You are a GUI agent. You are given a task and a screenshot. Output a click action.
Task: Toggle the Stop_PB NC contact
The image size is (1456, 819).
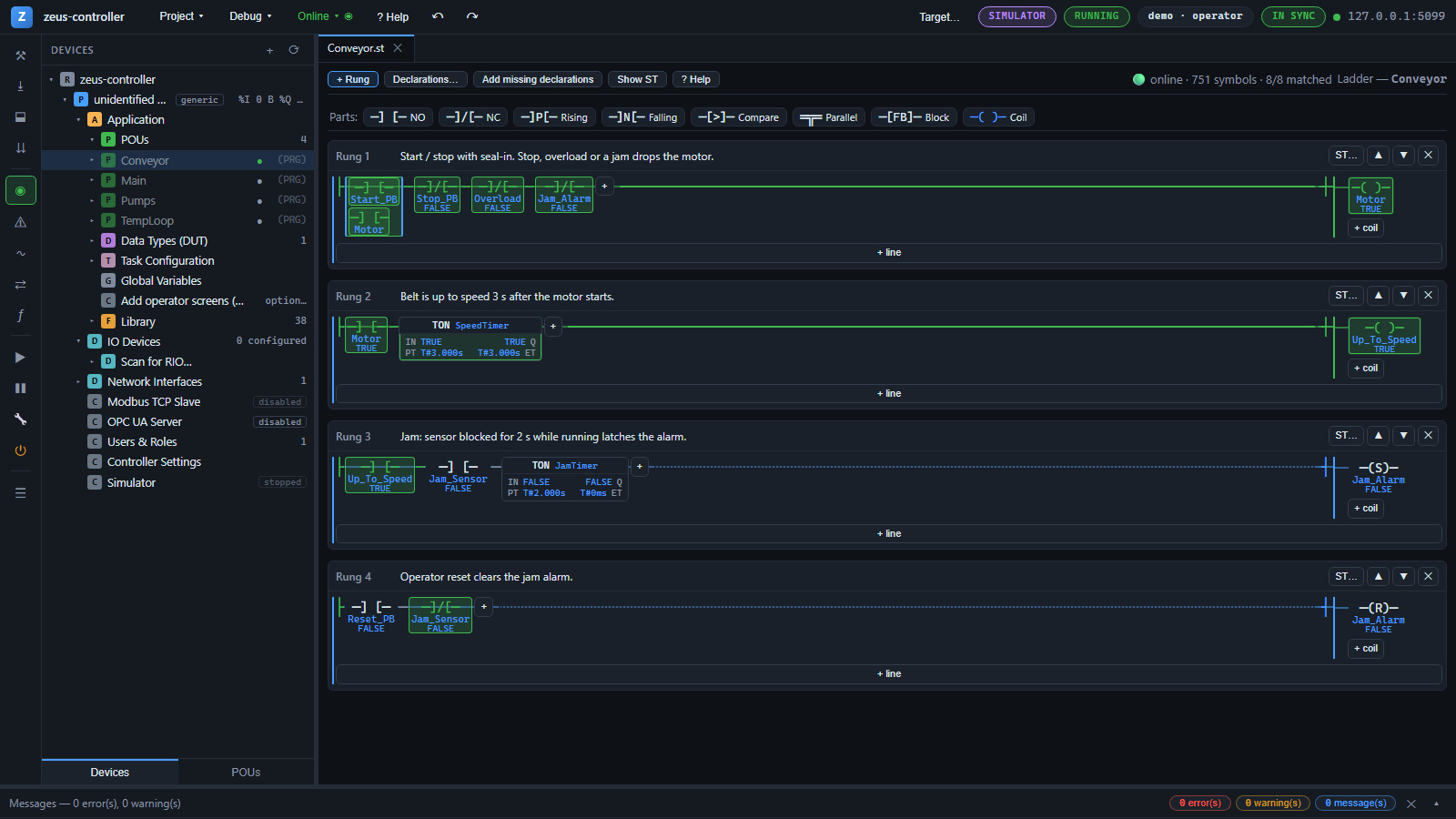(437, 195)
